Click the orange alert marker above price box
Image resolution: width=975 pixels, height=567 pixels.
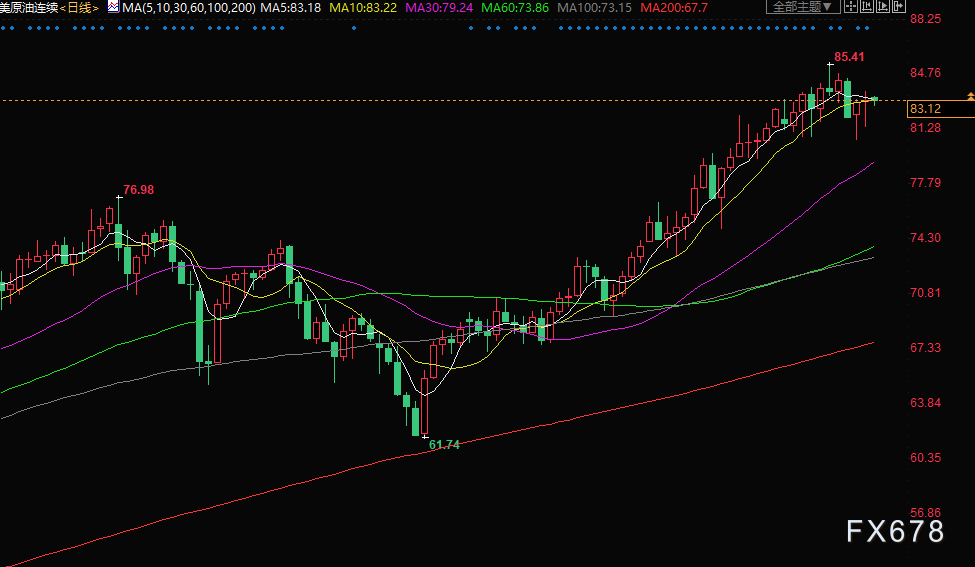pyautogui.click(x=971, y=96)
